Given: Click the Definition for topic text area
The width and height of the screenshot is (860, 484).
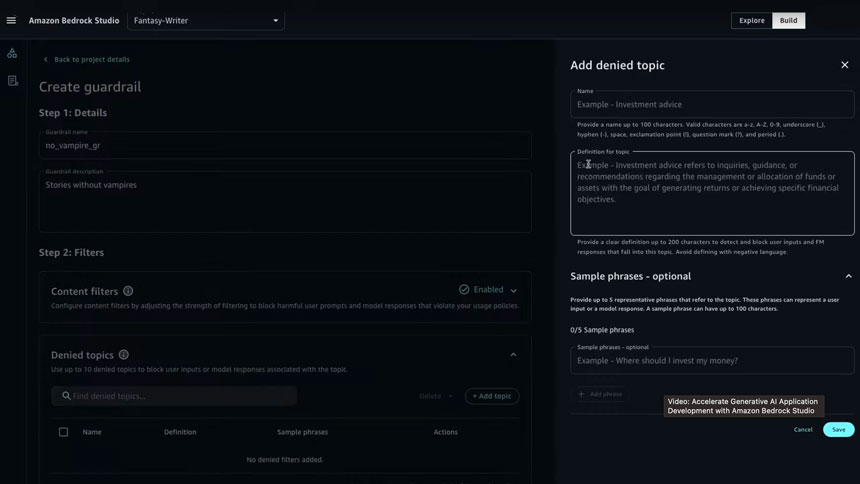Looking at the screenshot, I should pos(712,193).
